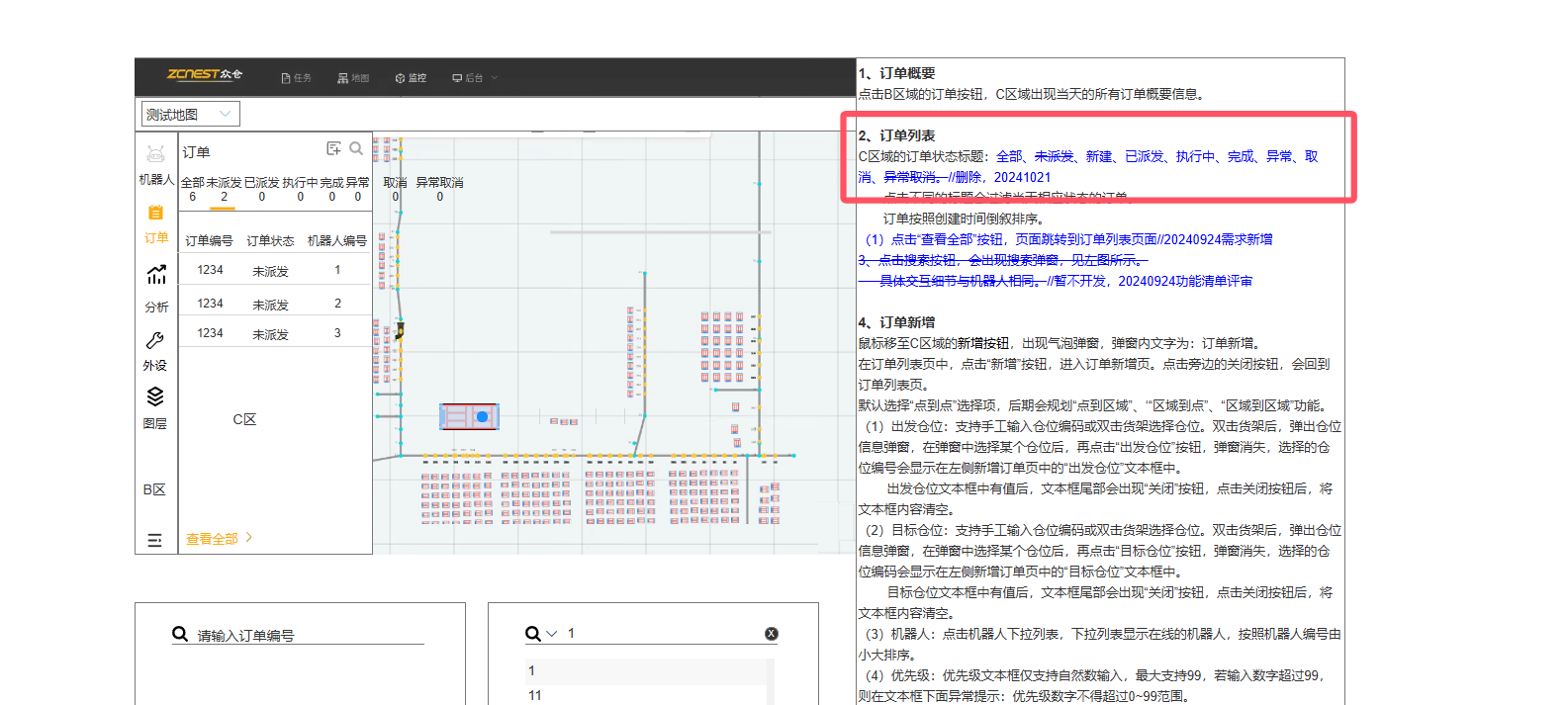The height and width of the screenshot is (705, 1568).
Task: Select order row with robot number 1
Action: point(275,270)
